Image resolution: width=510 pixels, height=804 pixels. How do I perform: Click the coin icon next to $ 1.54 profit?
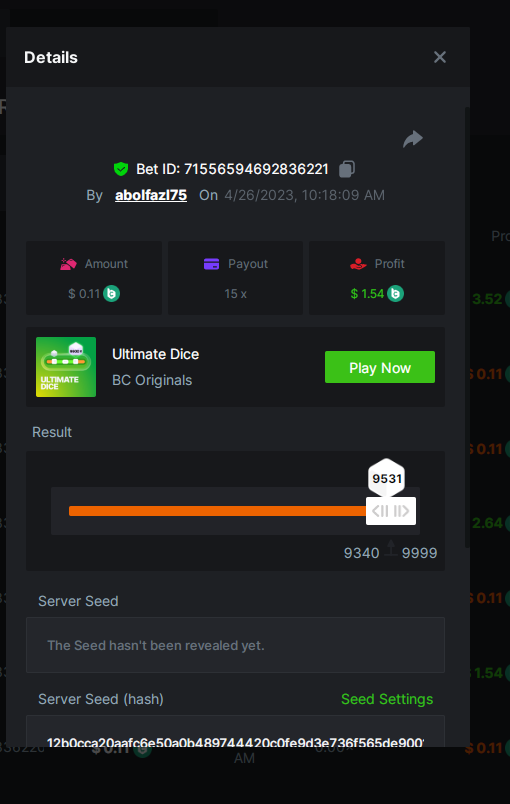pyautogui.click(x=395, y=294)
